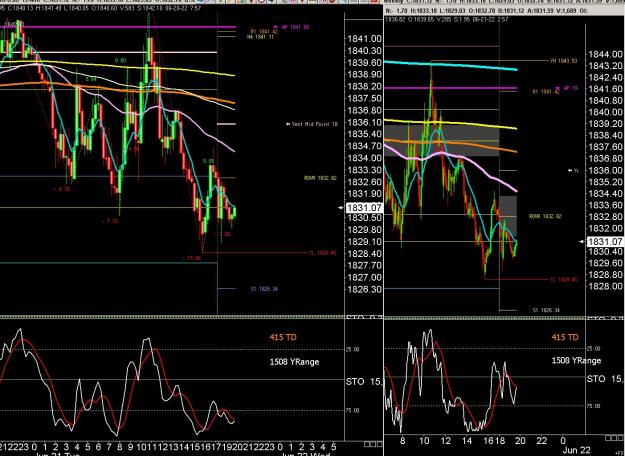
Task: Click the STO 15 readout in left chart
Action: pyautogui.click(x=364, y=382)
